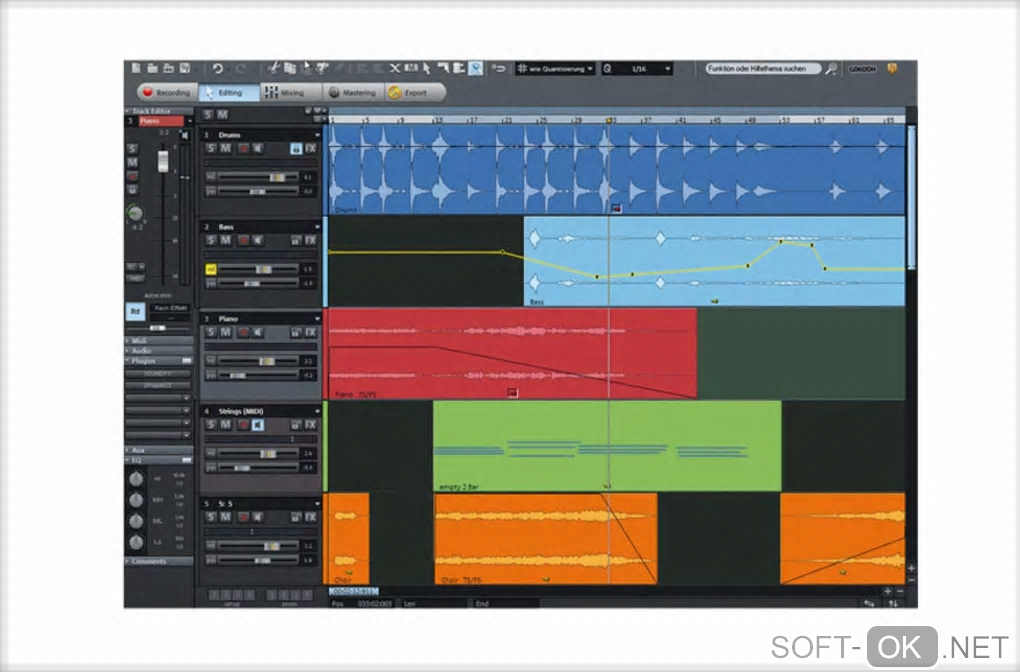This screenshot has width=1020, height=672.
Task: Mute the Drums track
Action: point(225,148)
